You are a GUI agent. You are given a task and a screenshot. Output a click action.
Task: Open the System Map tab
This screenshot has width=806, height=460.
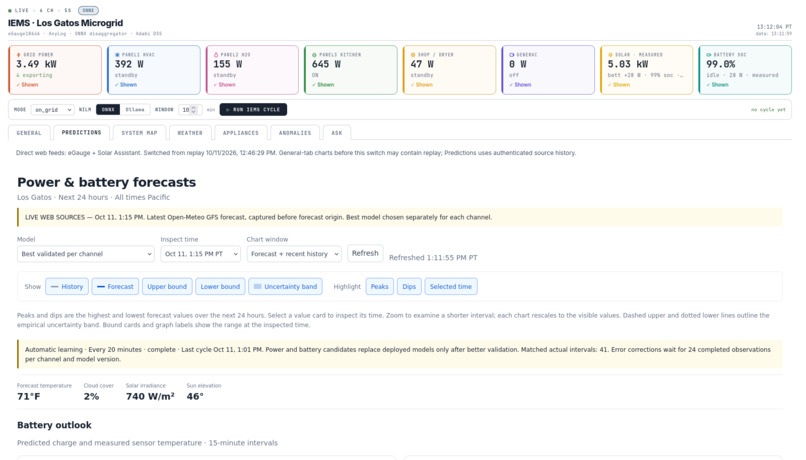(x=139, y=133)
